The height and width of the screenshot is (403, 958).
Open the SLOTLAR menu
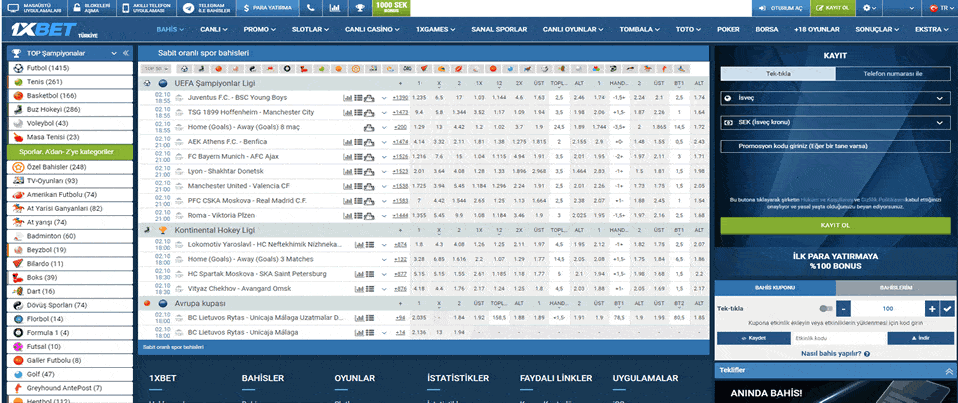[312, 29]
